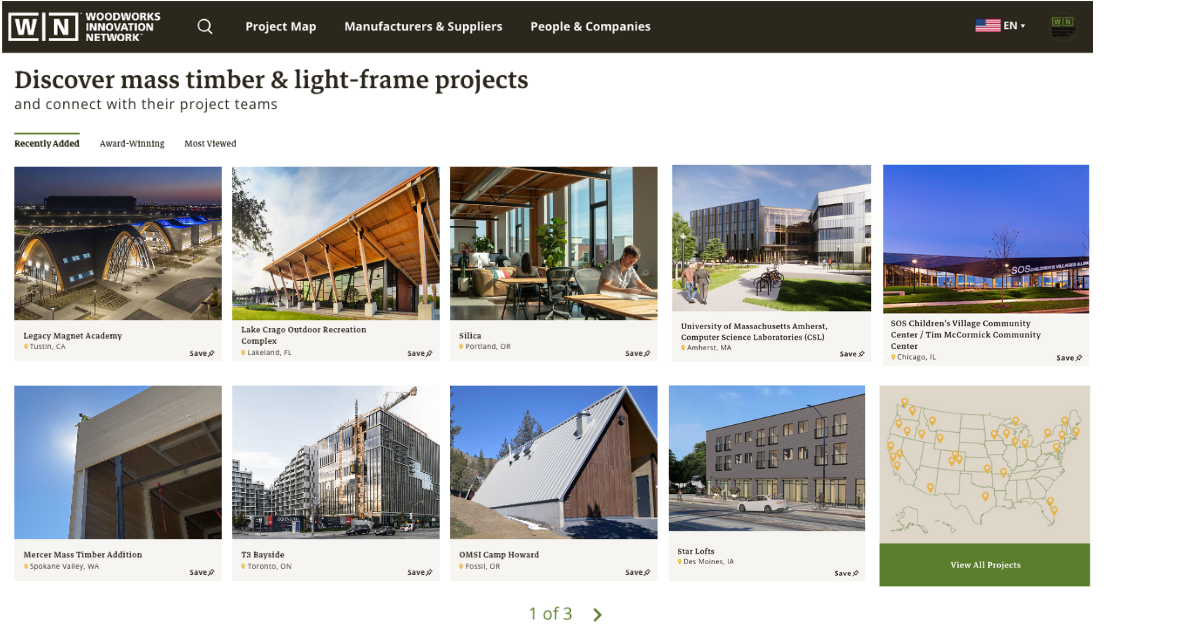The image size is (1200, 628).
Task: Click the OMSI Camp Howard title
Action: pos(499,555)
